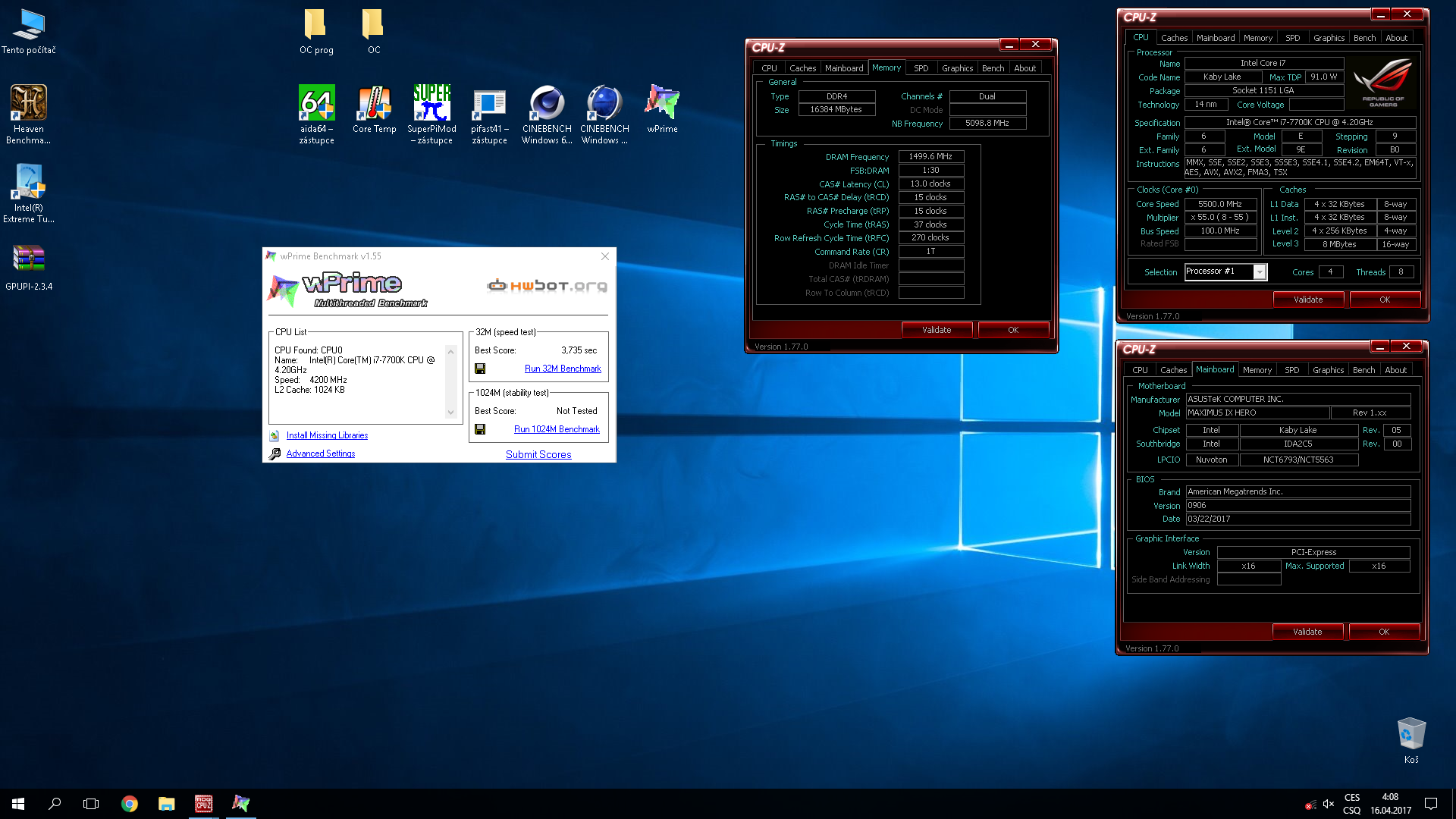Click the taskbar clock 4:08
Image resolution: width=1456 pixels, height=819 pixels.
(1390, 804)
